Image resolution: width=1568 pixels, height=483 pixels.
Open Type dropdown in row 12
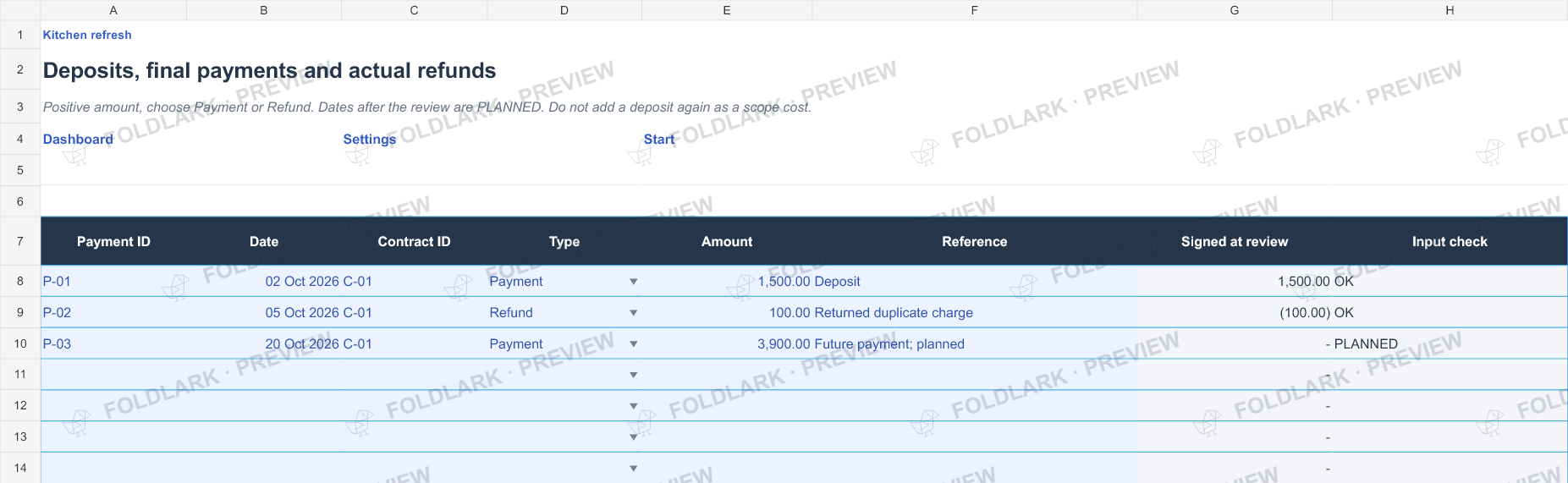click(x=633, y=406)
